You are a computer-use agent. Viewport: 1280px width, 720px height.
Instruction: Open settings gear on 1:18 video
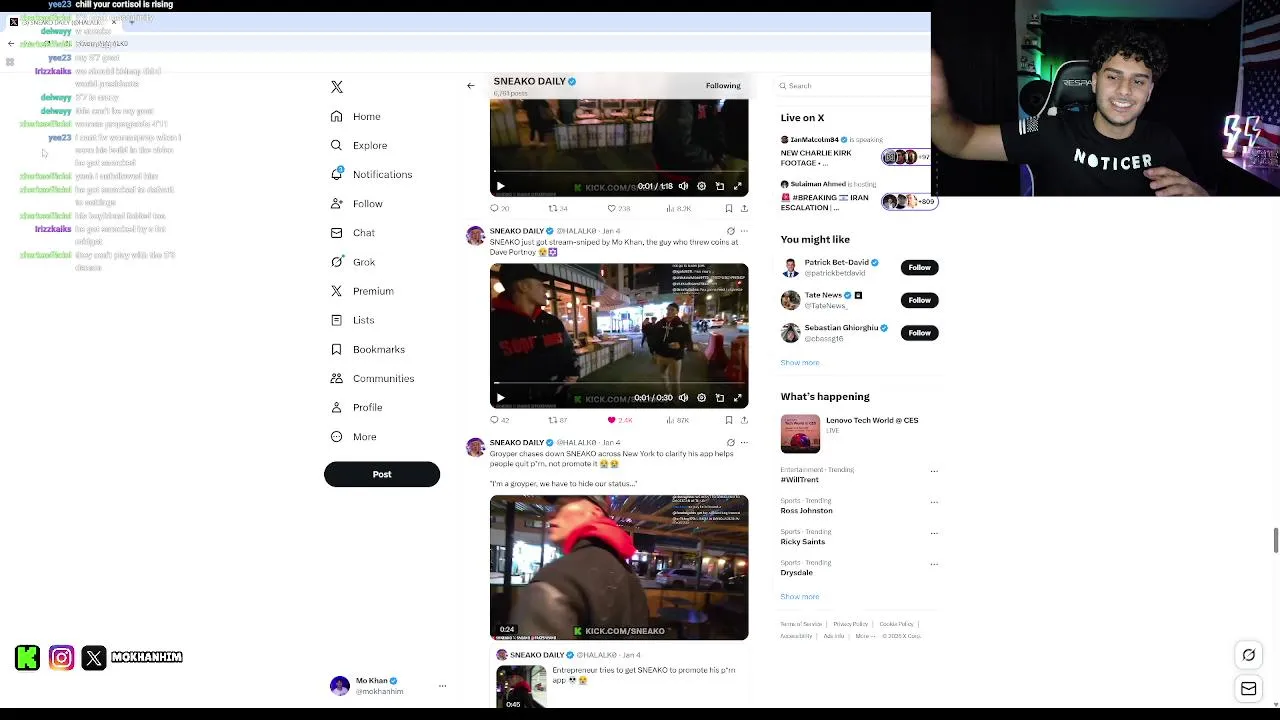702,186
